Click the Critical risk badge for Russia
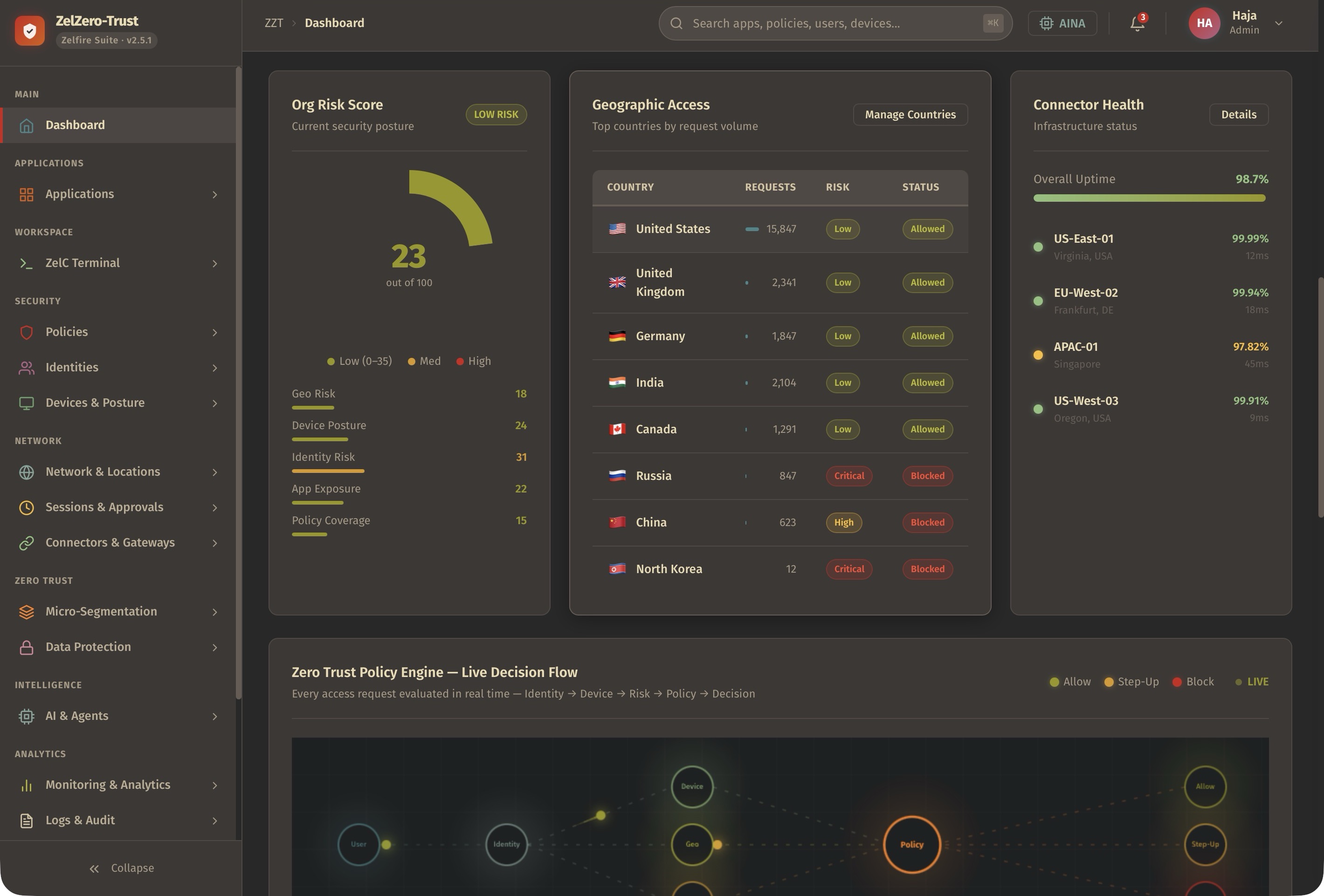The image size is (1324, 896). point(849,476)
